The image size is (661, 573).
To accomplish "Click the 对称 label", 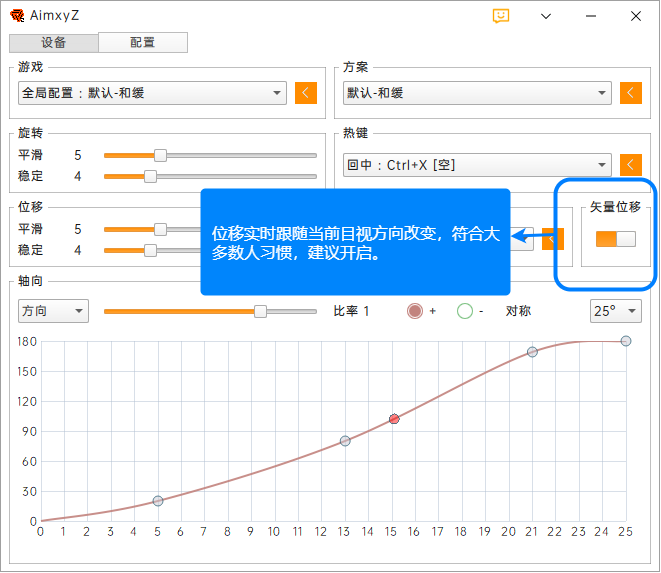I will tap(518, 311).
